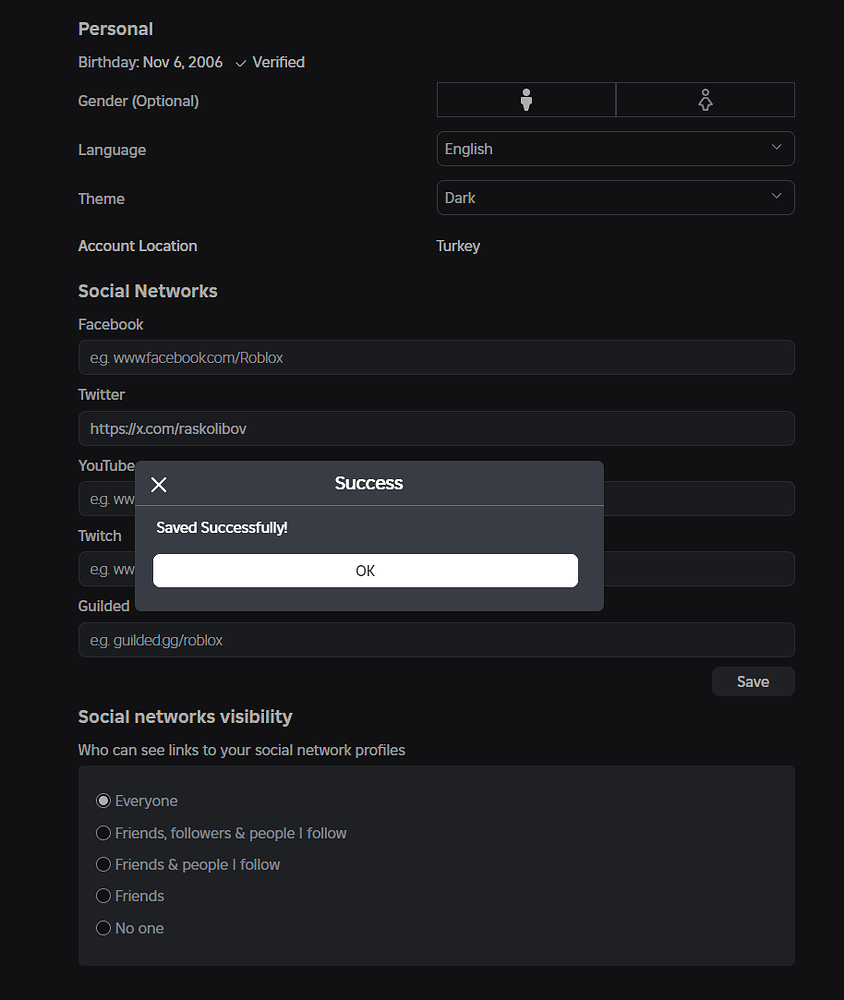The height and width of the screenshot is (1000, 844).
Task: Click the Twitter field containing x.com/raskolibov
Action: (436, 428)
